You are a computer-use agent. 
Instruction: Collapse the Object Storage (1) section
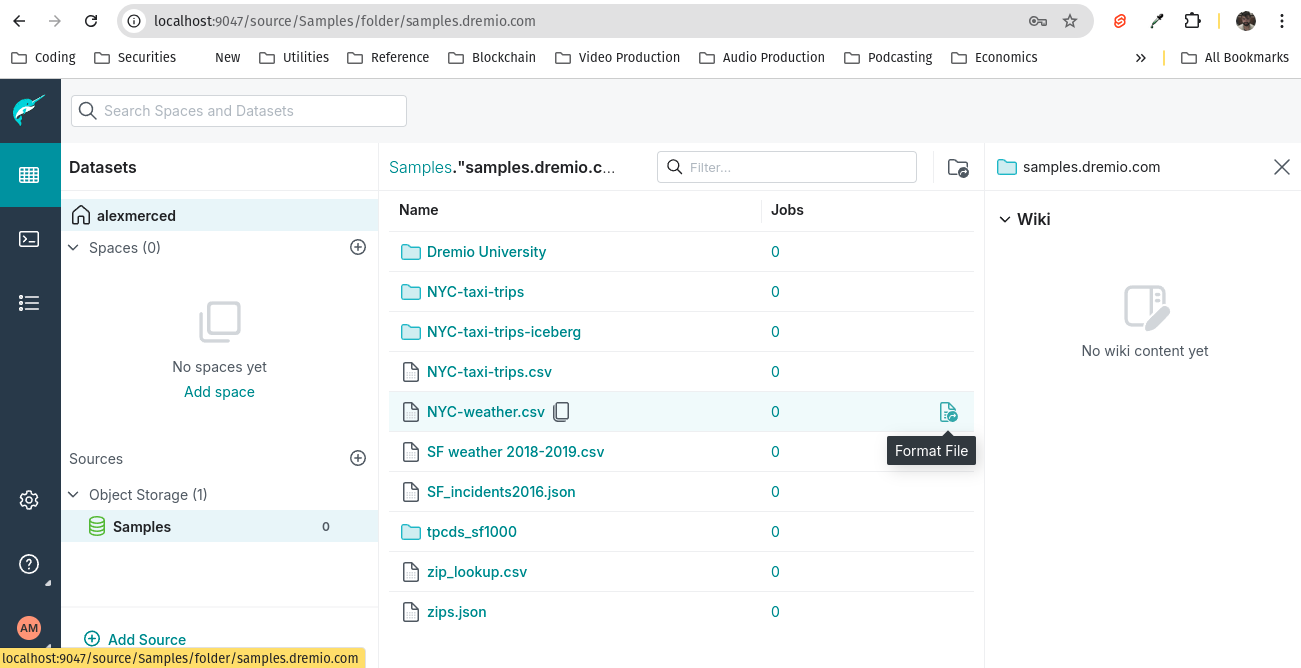pyautogui.click(x=74, y=495)
